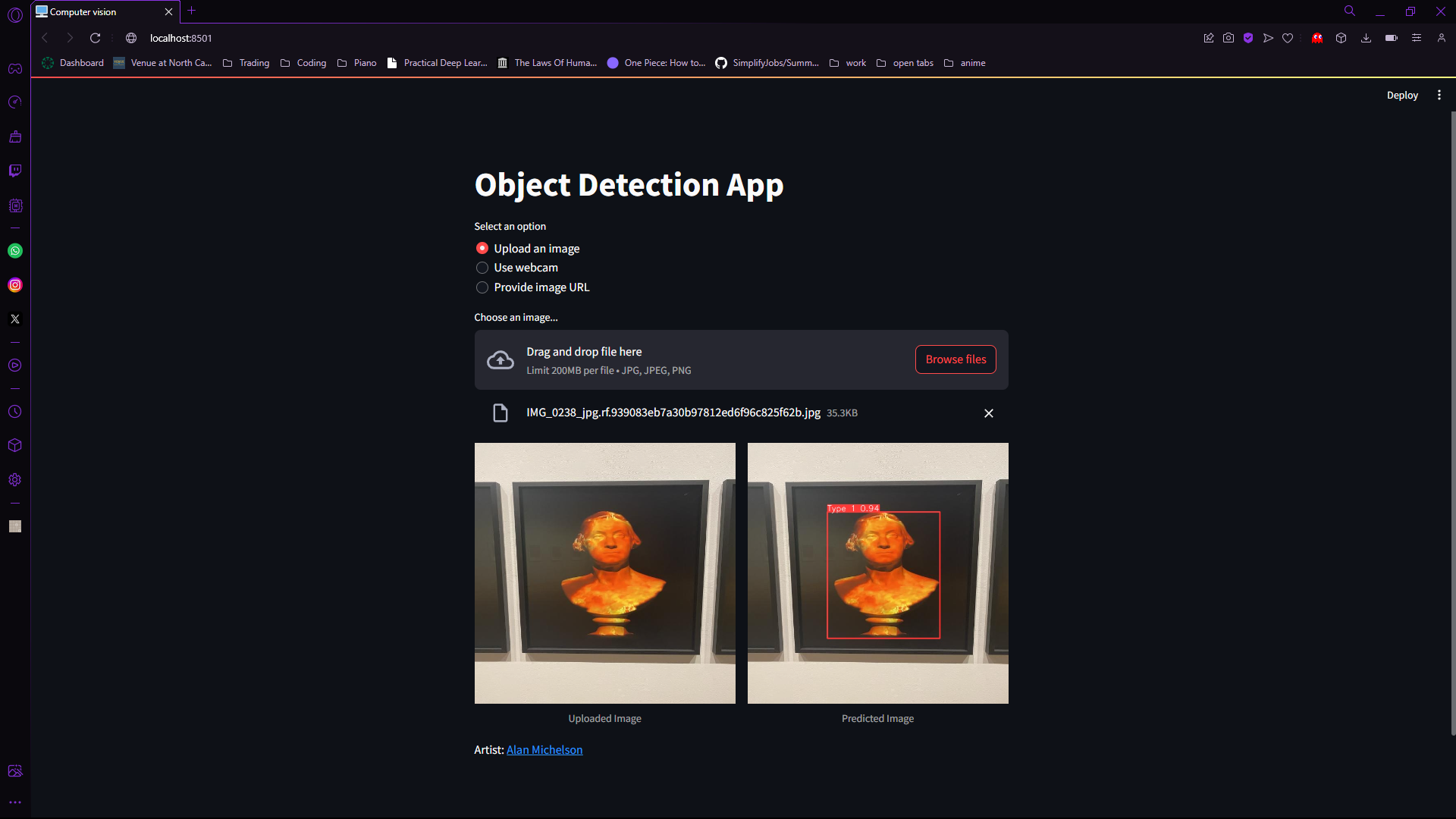Screen dimensions: 1456x819
Task: Open the X (Twitter) sidebar icon
Action: coord(15,319)
